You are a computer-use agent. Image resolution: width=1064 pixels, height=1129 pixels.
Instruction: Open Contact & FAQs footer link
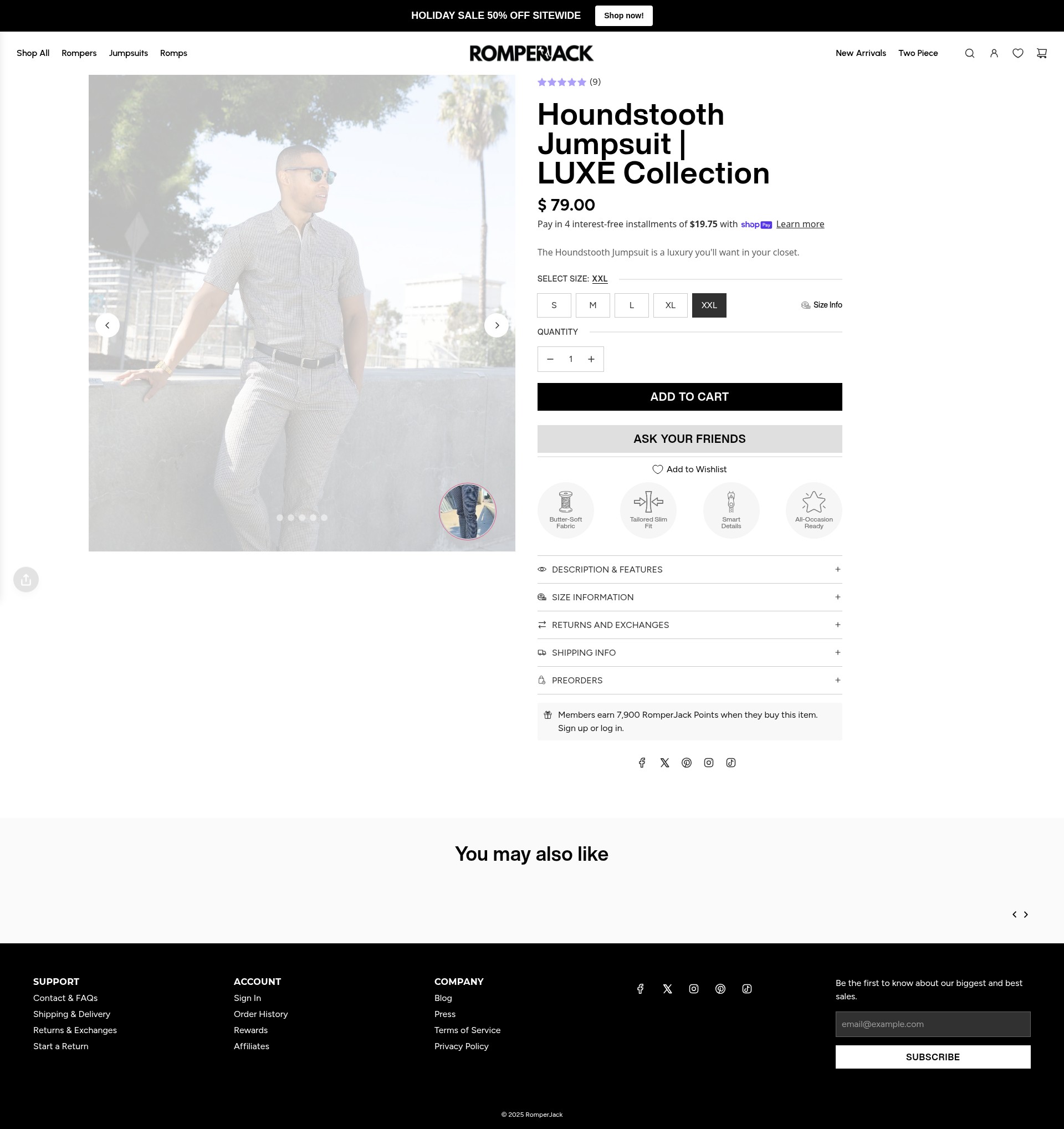pos(65,998)
